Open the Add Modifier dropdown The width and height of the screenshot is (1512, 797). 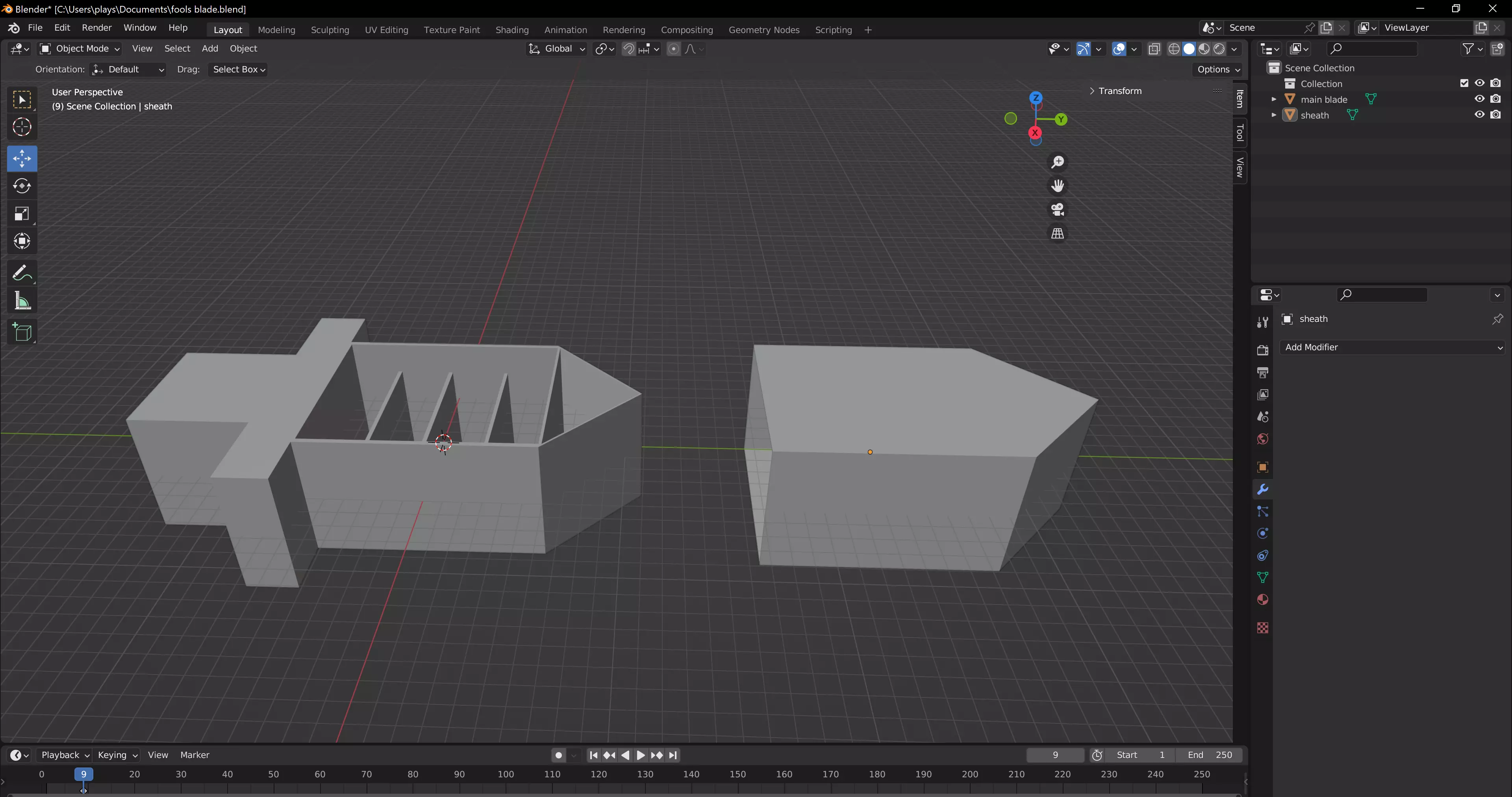1392,348
